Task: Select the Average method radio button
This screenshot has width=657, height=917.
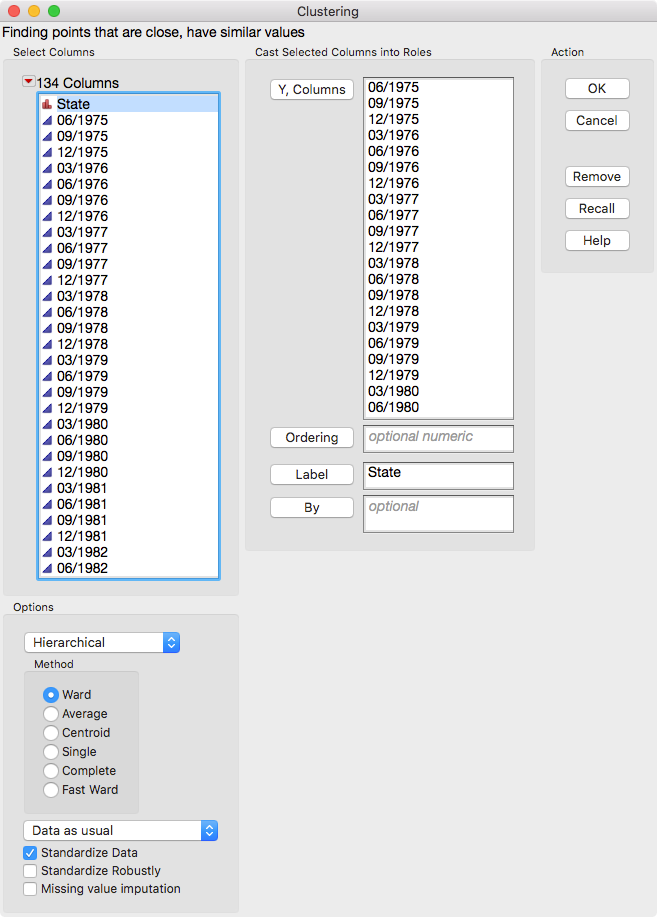Action: [x=51, y=714]
